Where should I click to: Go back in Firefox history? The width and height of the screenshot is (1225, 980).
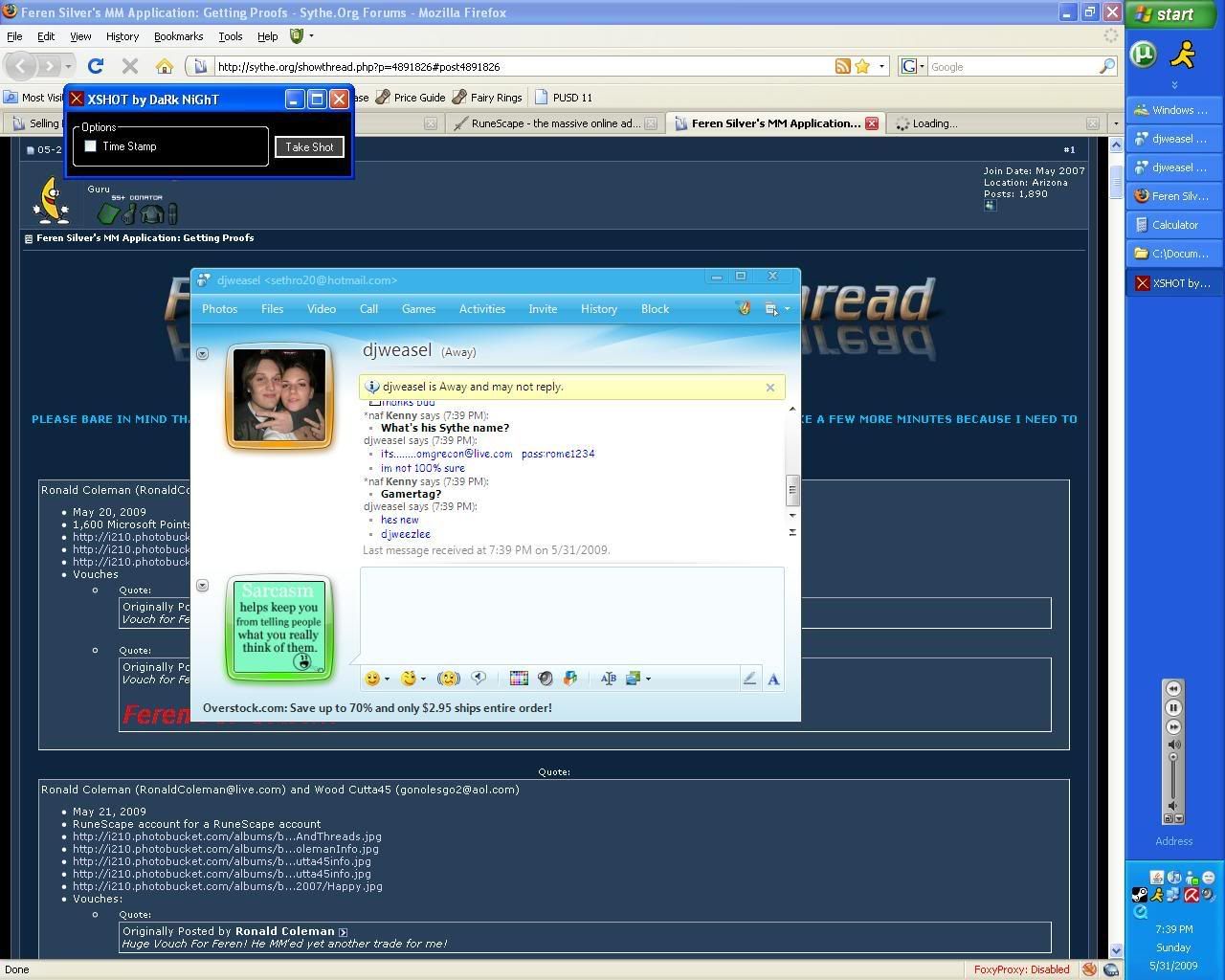pyautogui.click(x=21, y=66)
